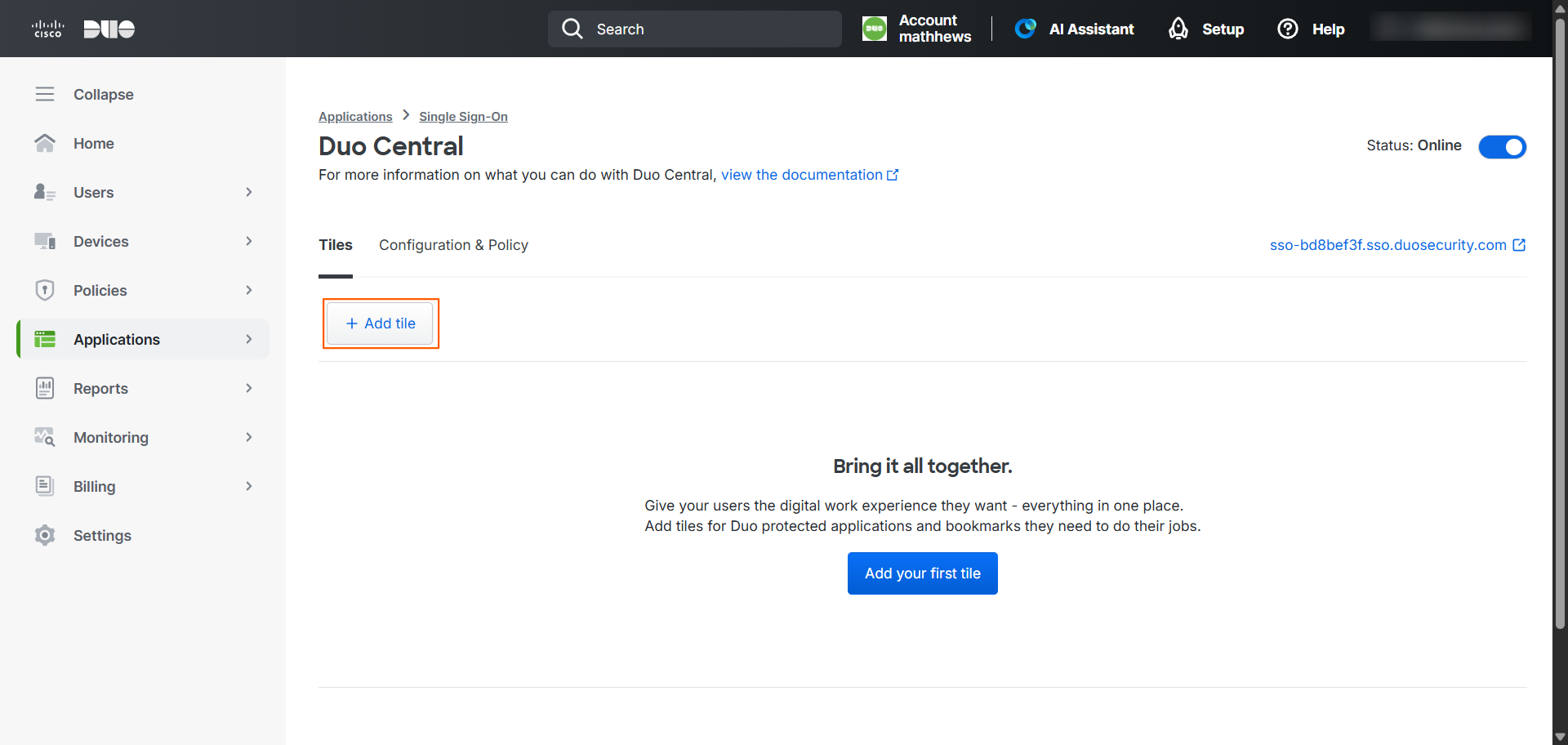Image resolution: width=1568 pixels, height=745 pixels.
Task: Click the Settings gear icon
Action: (45, 535)
